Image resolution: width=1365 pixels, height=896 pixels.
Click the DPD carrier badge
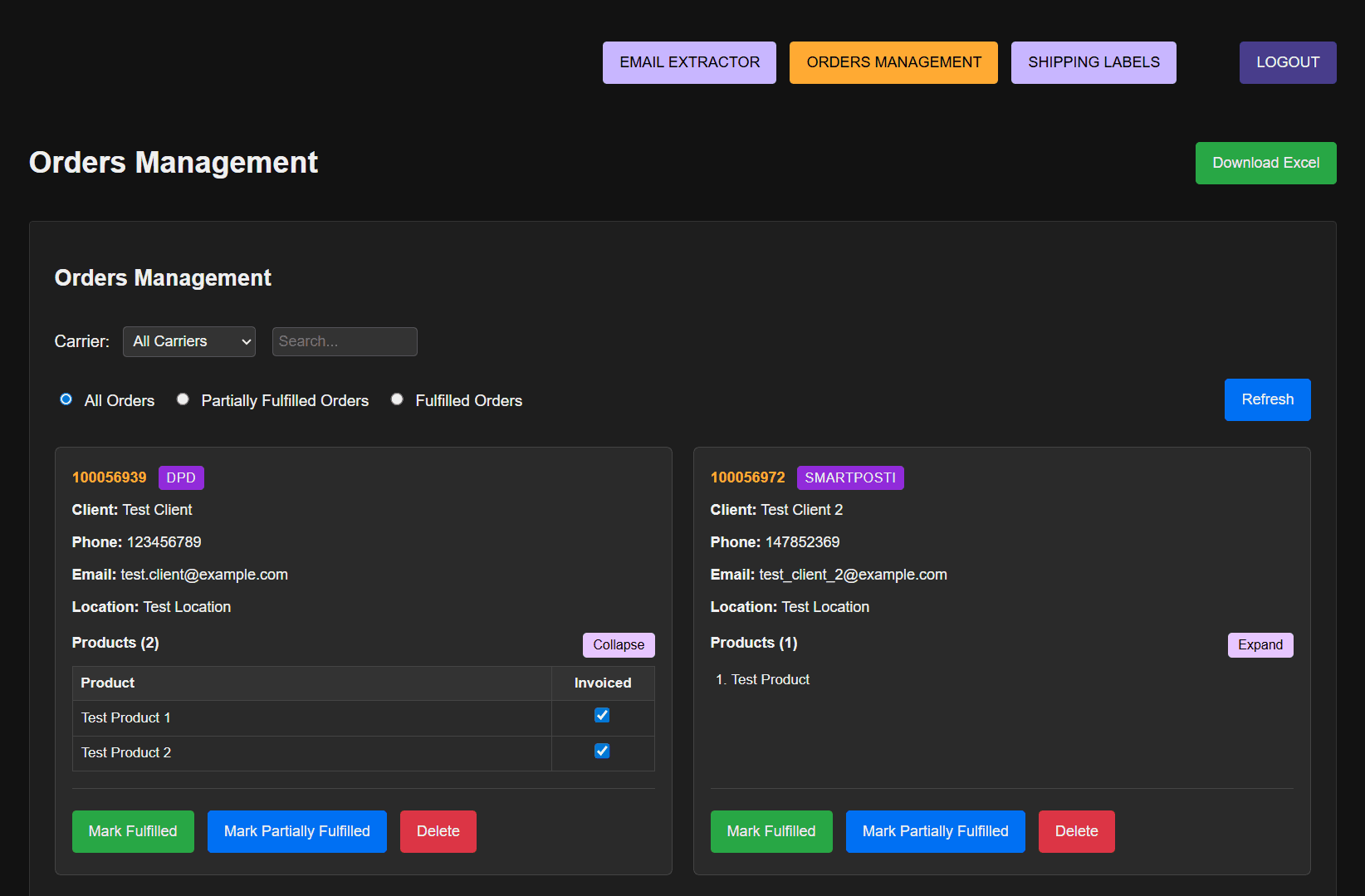(180, 477)
